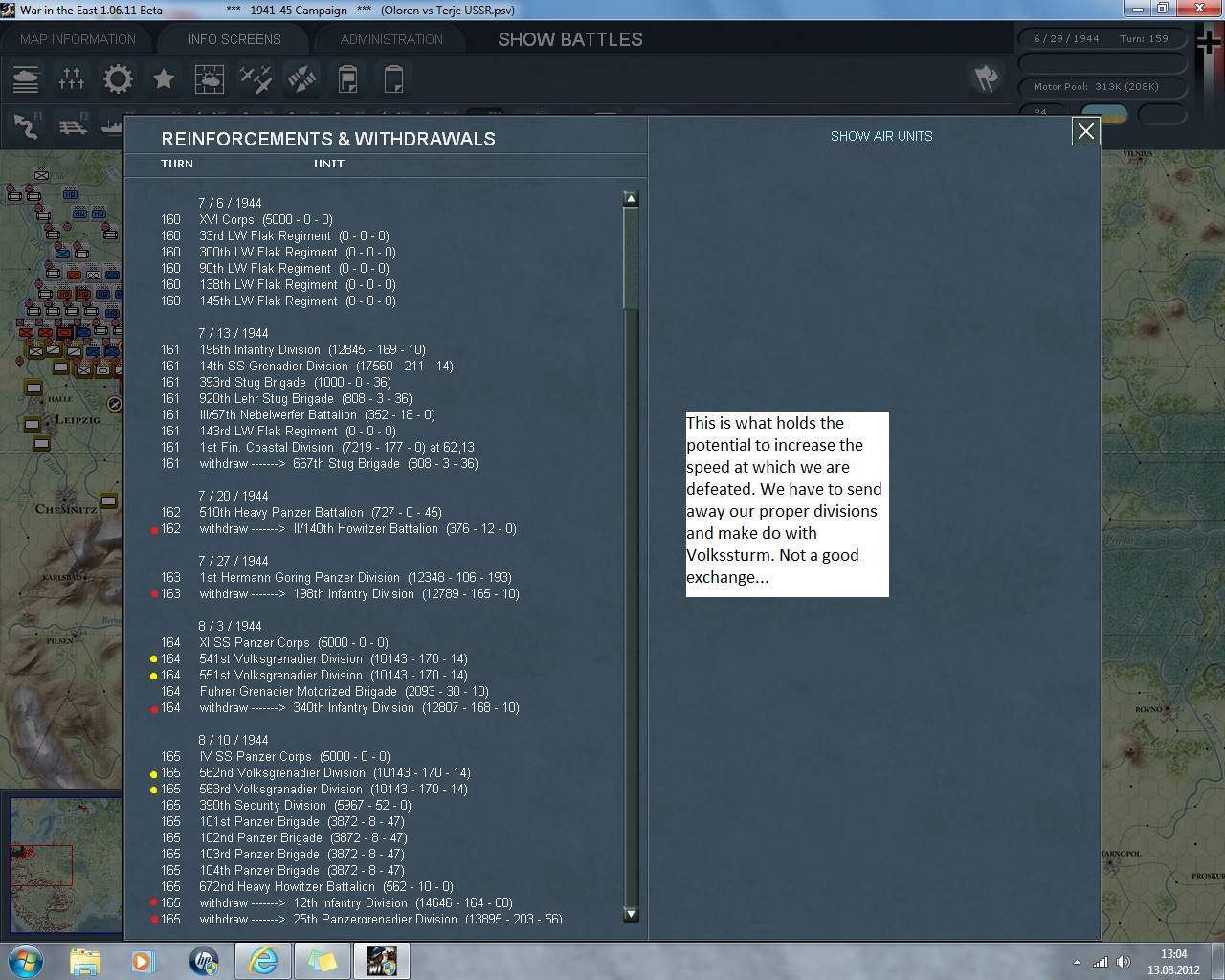Open the first clipboard report icon
1225x980 pixels.
click(x=347, y=78)
